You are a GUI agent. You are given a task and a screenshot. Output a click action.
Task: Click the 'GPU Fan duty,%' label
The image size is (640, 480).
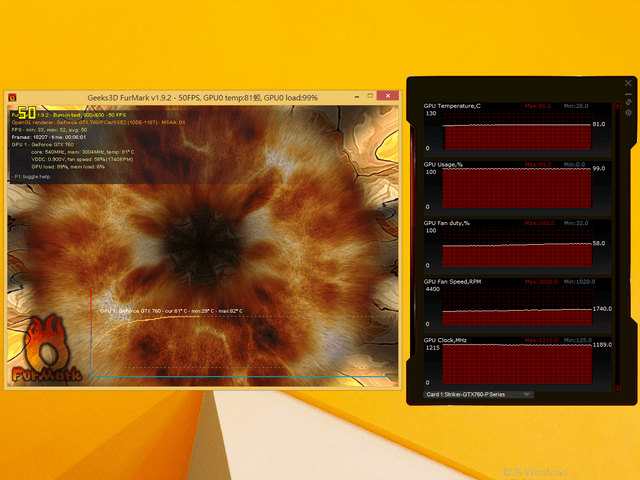coord(447,223)
